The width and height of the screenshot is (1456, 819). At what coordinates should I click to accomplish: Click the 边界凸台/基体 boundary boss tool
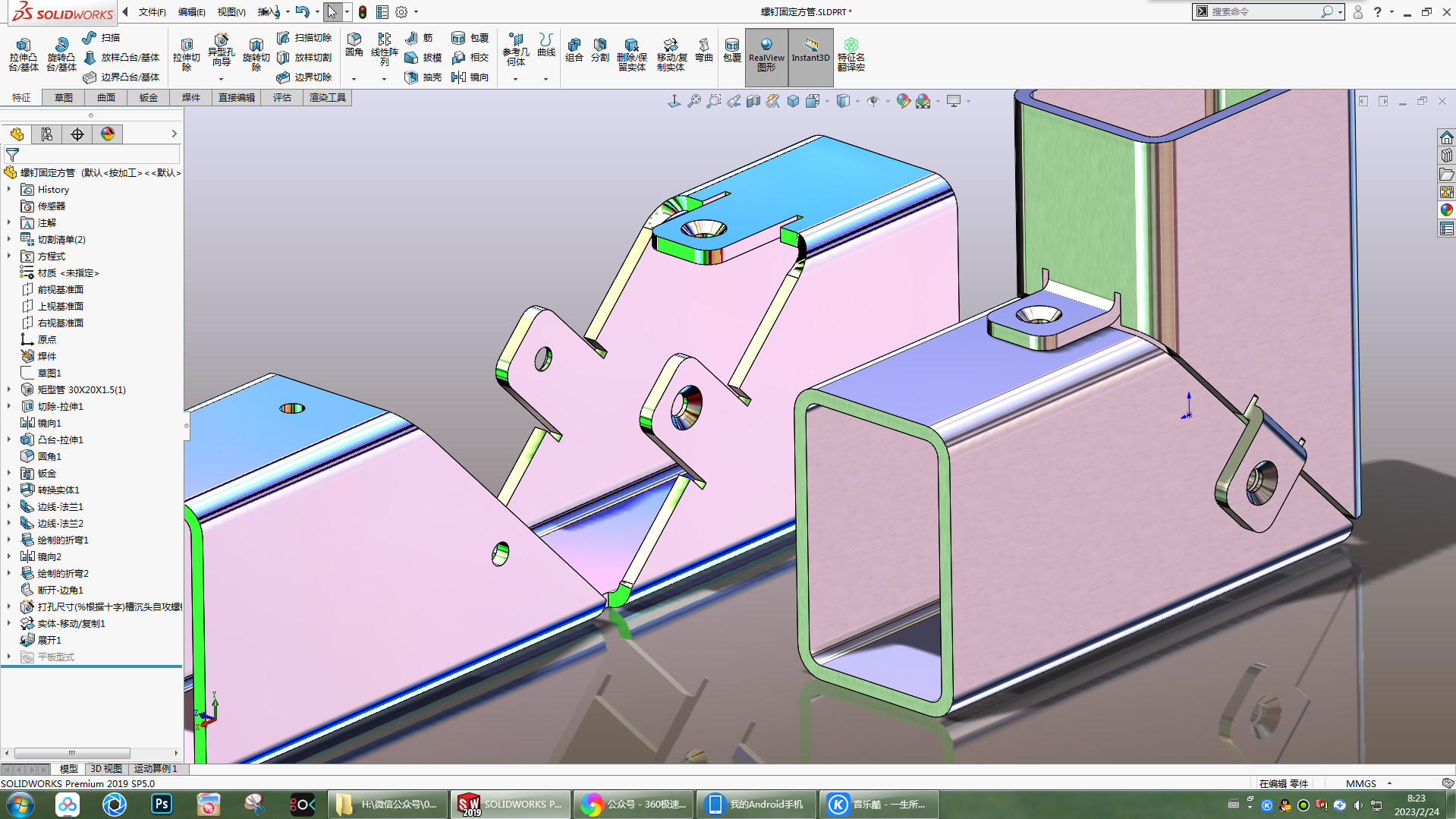pyautogui.click(x=121, y=77)
